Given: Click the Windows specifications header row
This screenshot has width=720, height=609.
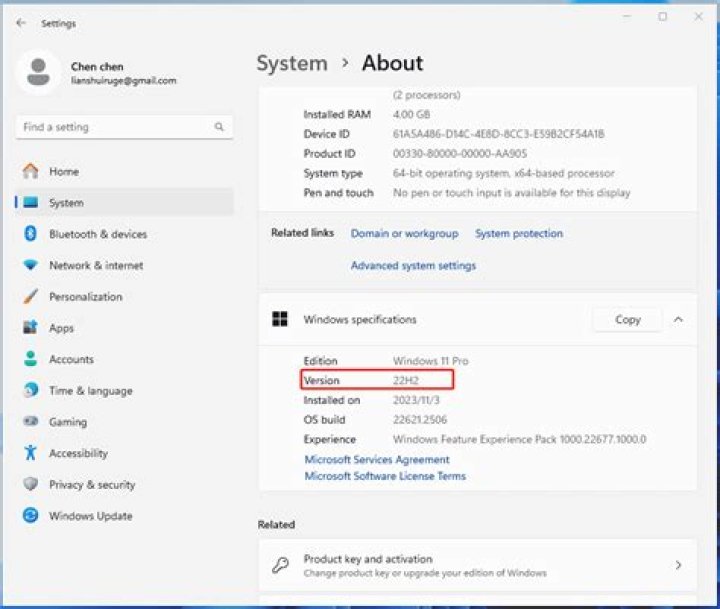Looking at the screenshot, I should pos(478,319).
